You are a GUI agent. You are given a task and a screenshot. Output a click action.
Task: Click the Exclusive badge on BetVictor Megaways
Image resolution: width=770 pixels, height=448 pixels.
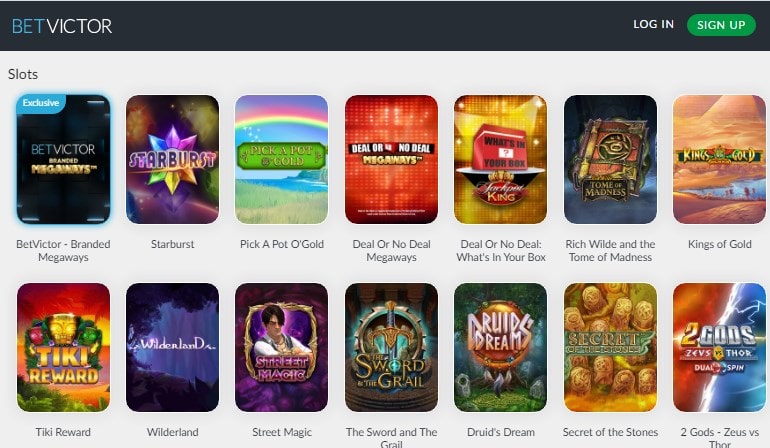[x=40, y=103]
